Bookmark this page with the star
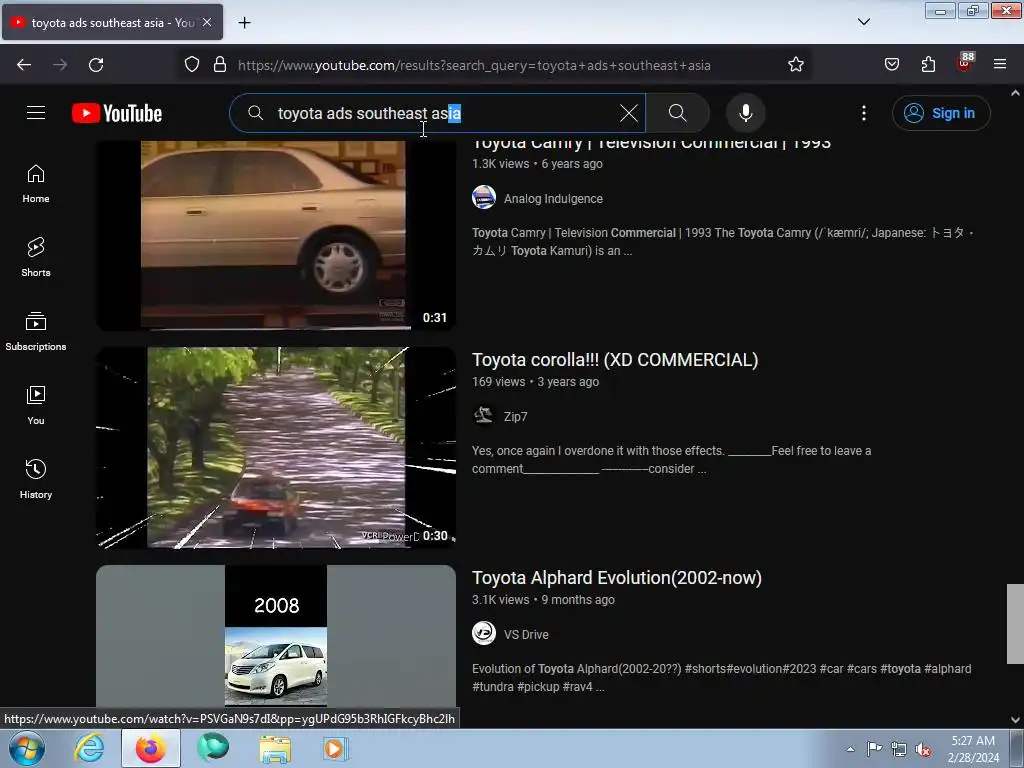 [x=795, y=65]
